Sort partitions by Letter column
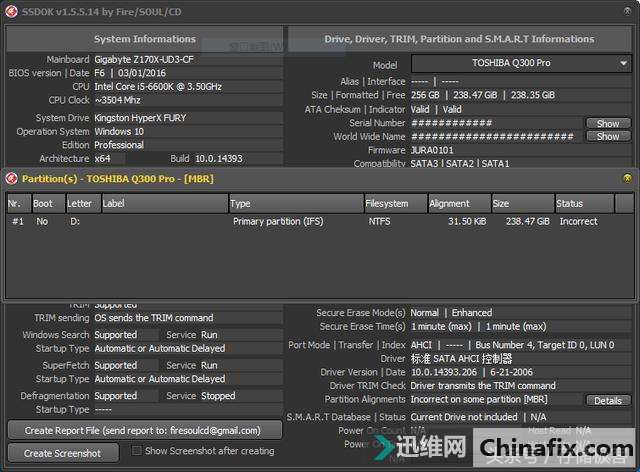The height and width of the screenshot is (472, 640). (83, 203)
